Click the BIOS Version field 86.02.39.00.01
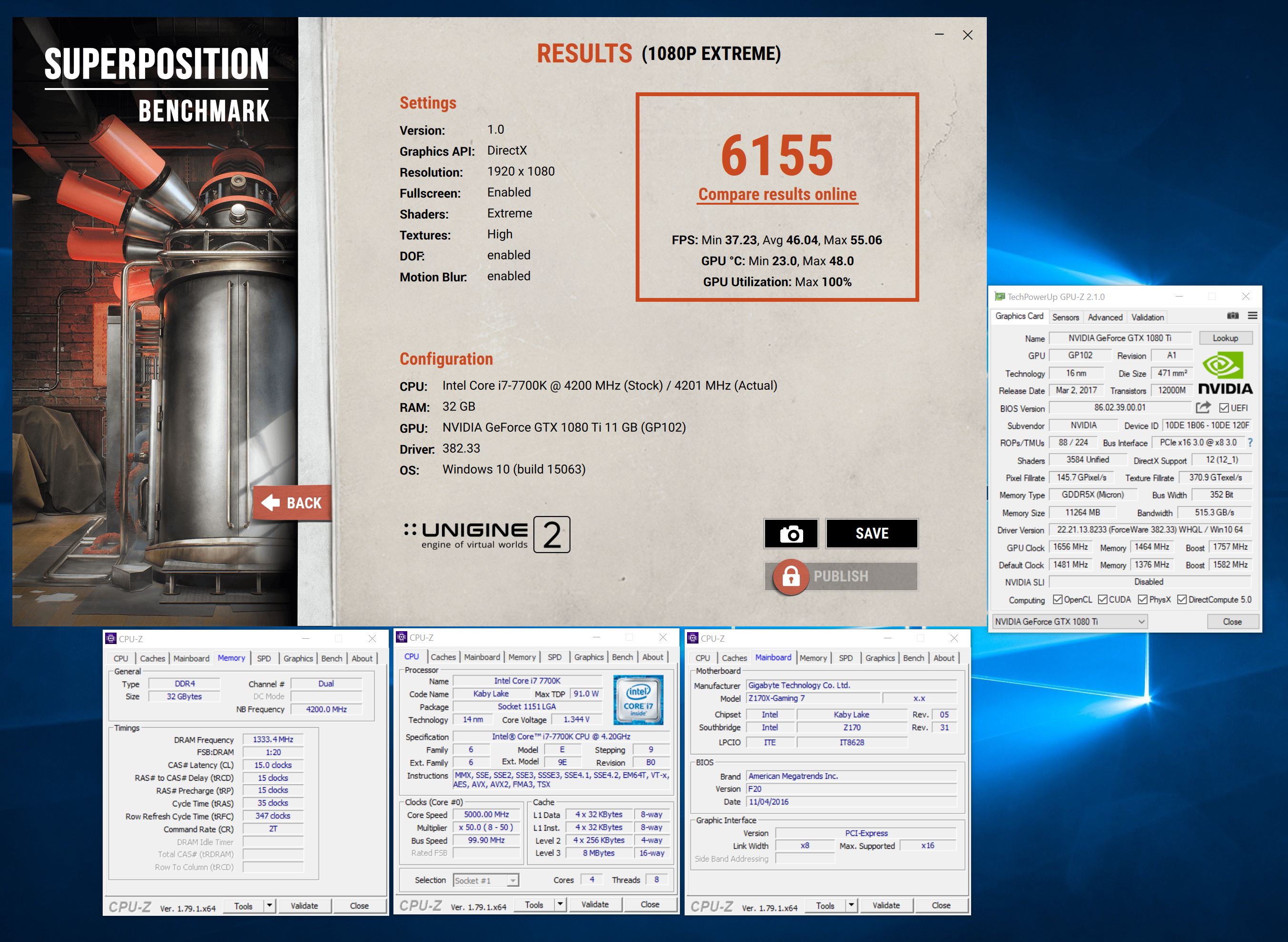 tap(1120, 408)
